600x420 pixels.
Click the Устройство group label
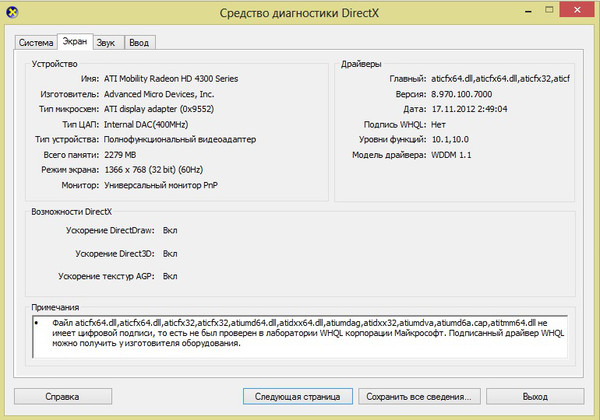pos(54,64)
